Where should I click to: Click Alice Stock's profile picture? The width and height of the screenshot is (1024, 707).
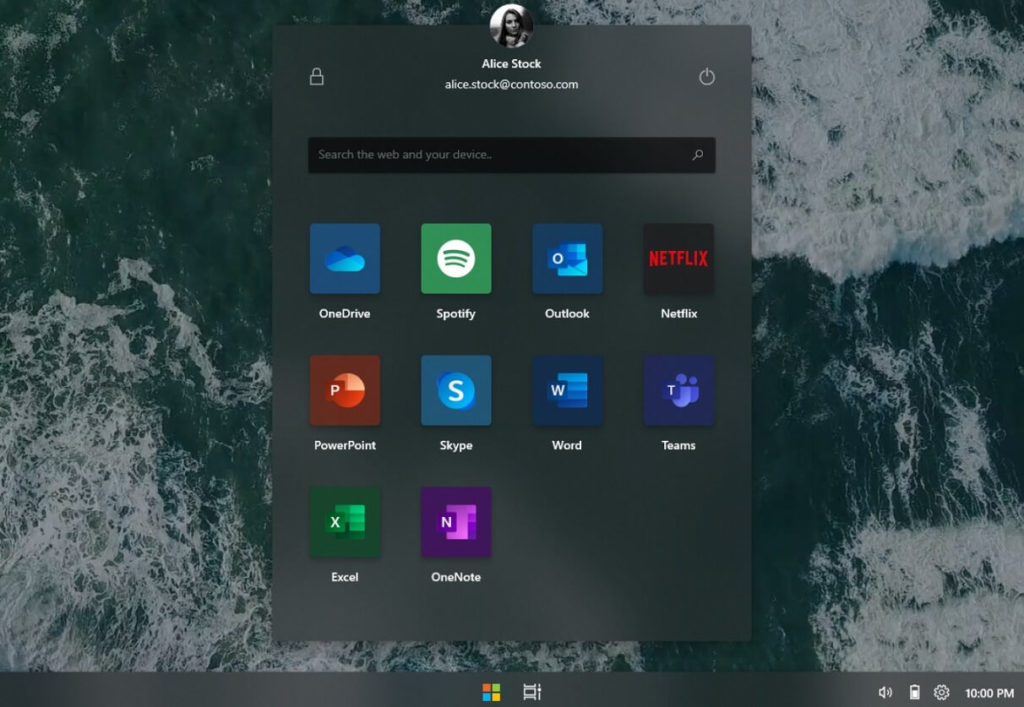(511, 27)
